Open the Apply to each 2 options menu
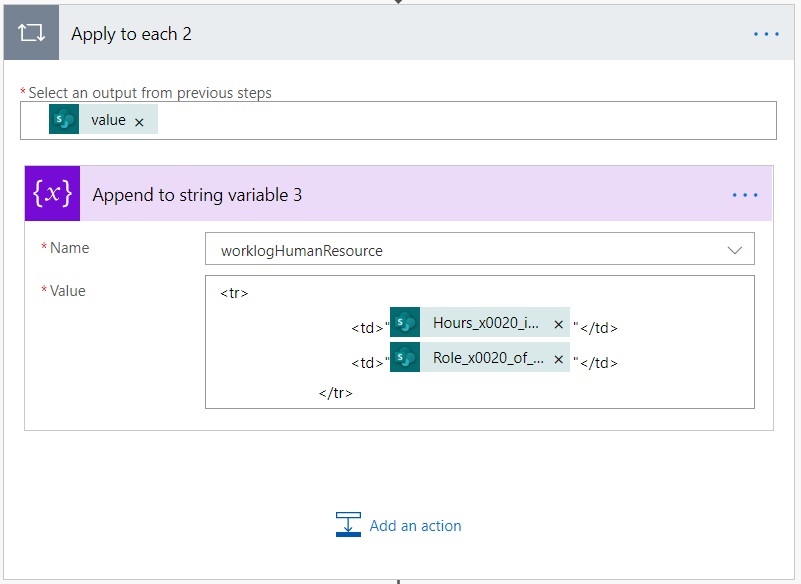 tap(766, 34)
